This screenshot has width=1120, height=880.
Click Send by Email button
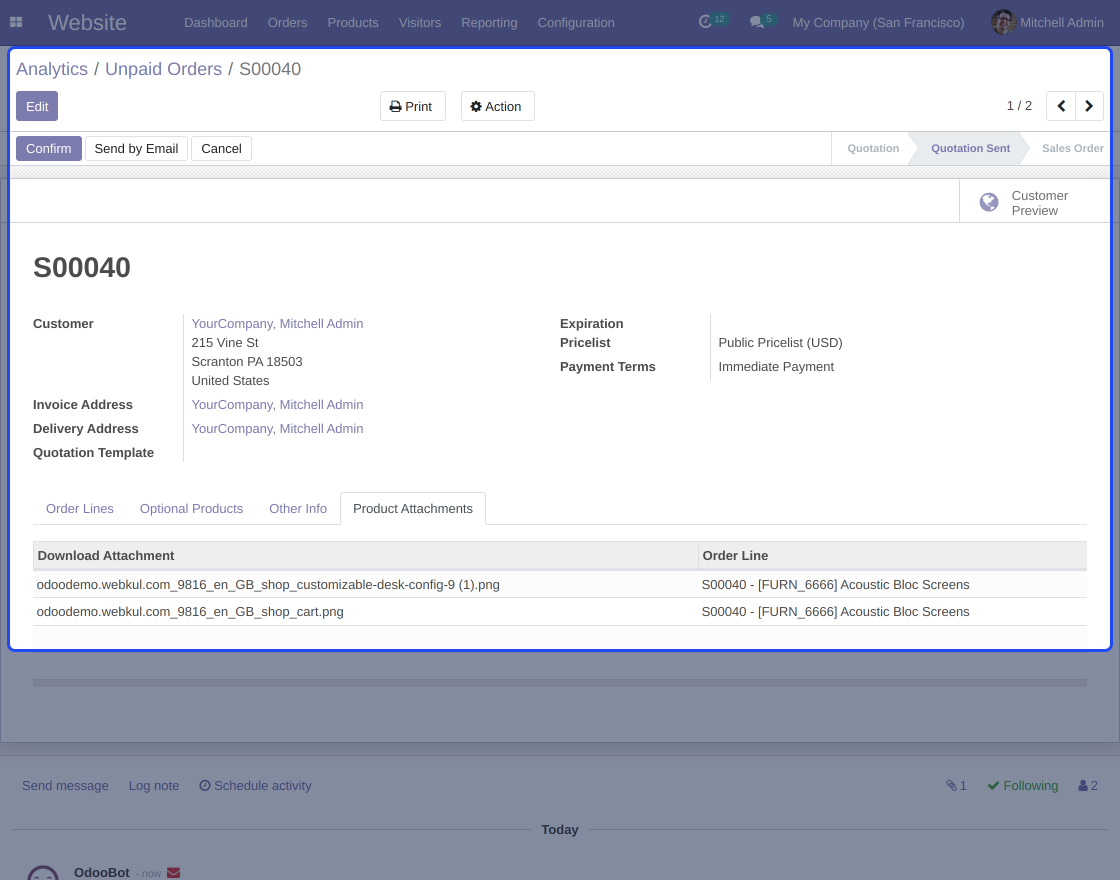(136, 149)
